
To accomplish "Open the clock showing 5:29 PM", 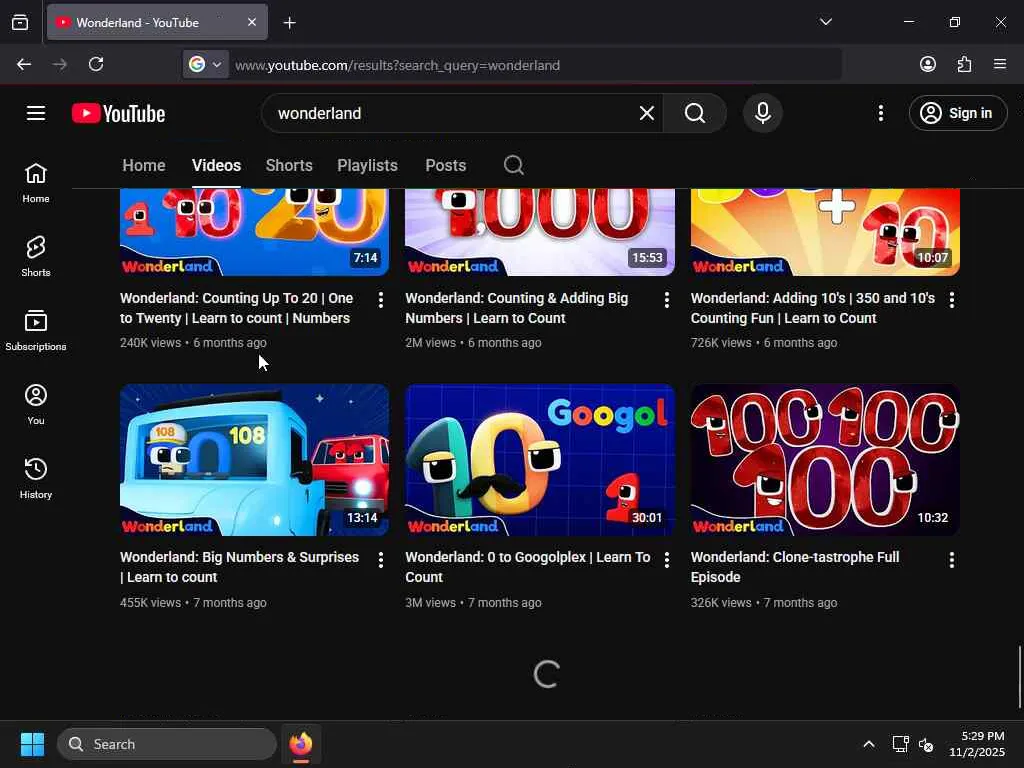I will (976, 744).
